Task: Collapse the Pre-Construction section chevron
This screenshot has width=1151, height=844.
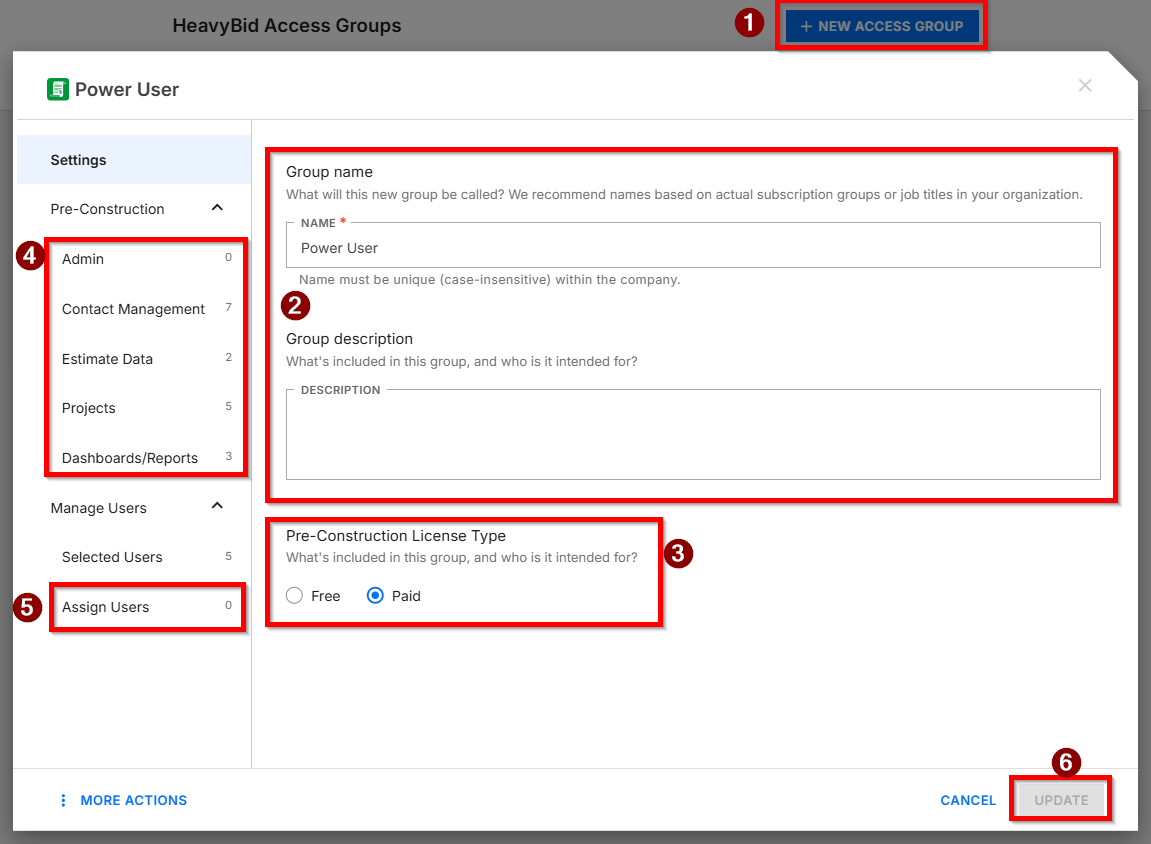Action: [217, 208]
